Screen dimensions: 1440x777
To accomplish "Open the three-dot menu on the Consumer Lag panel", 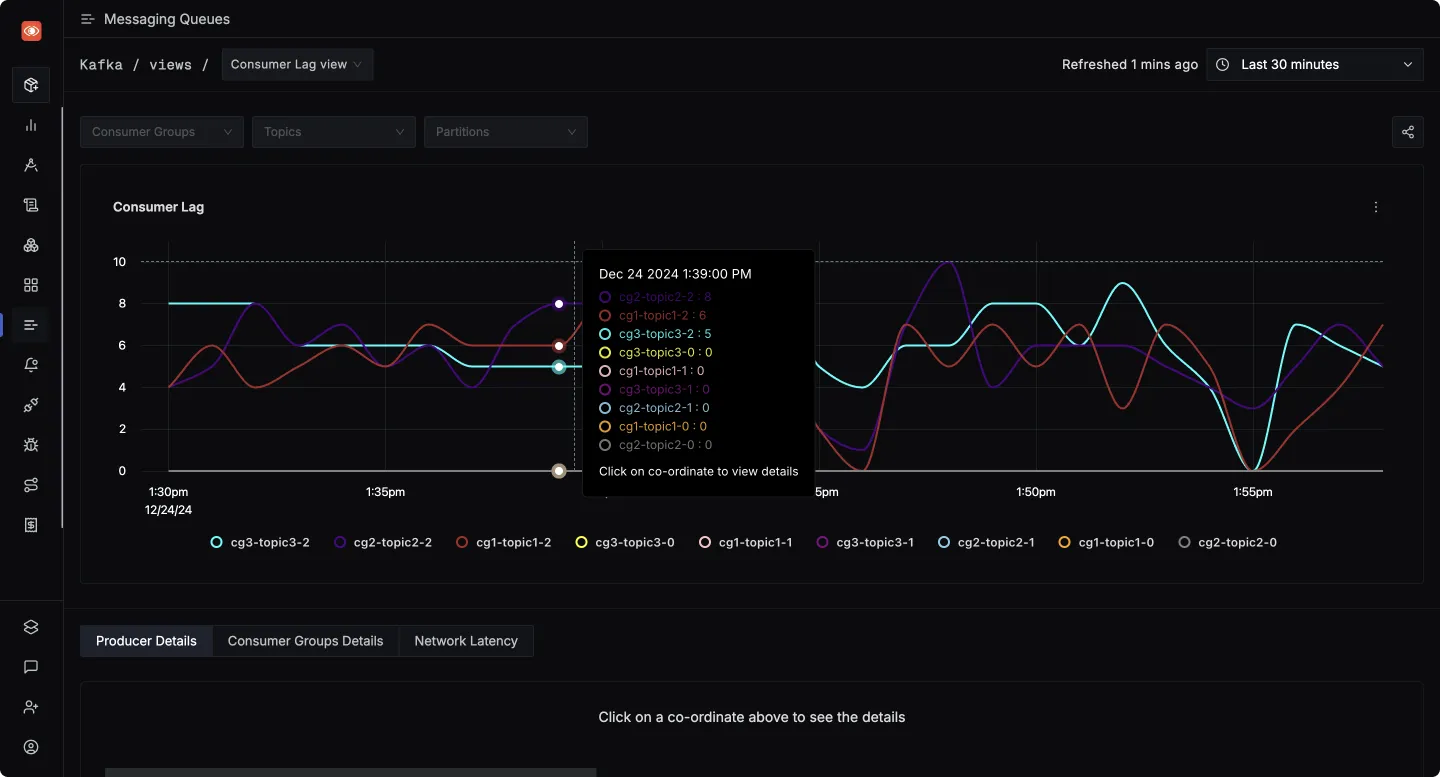I will (x=1376, y=207).
